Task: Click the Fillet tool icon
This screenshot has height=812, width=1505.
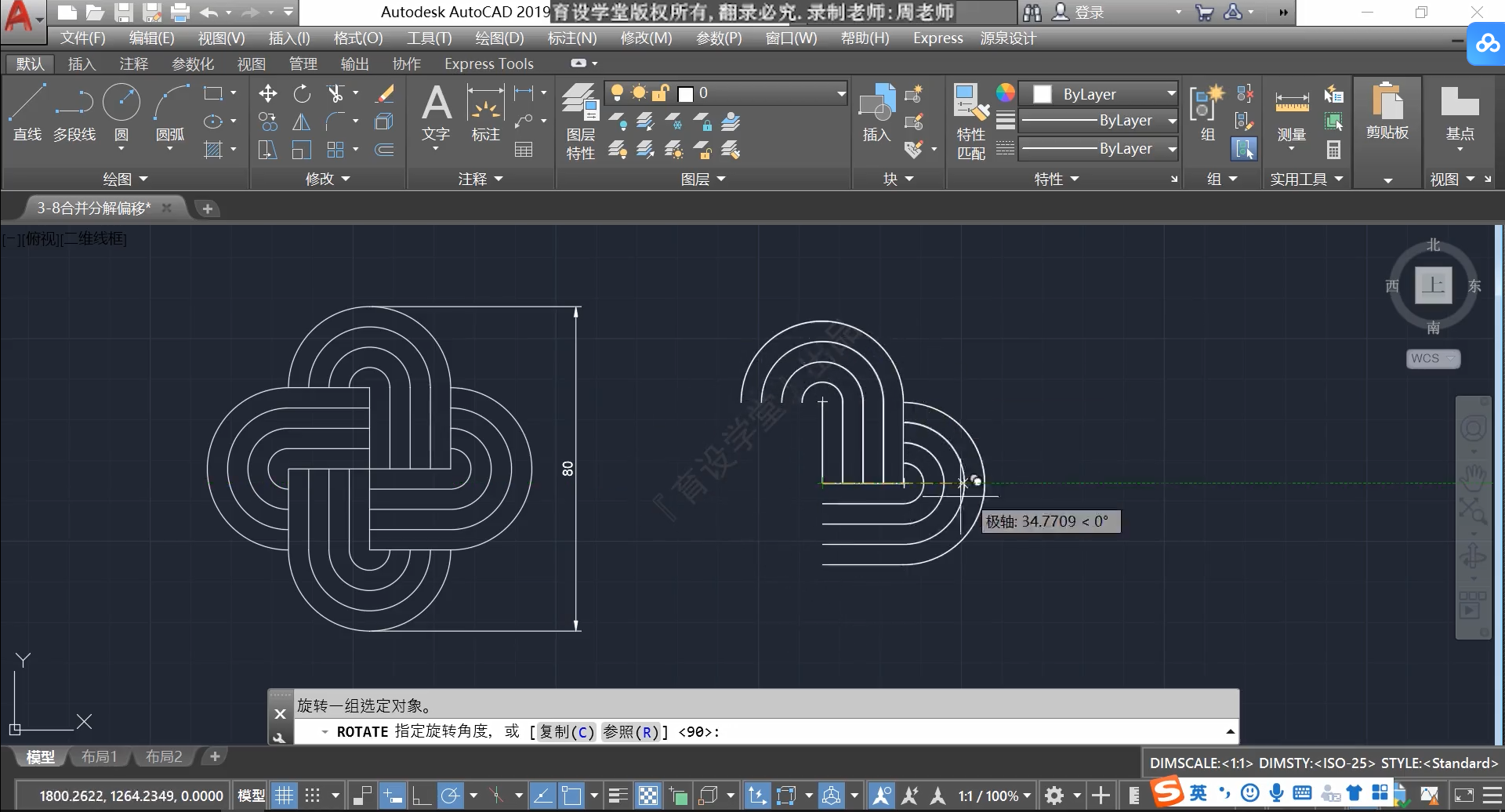Action: [x=335, y=122]
